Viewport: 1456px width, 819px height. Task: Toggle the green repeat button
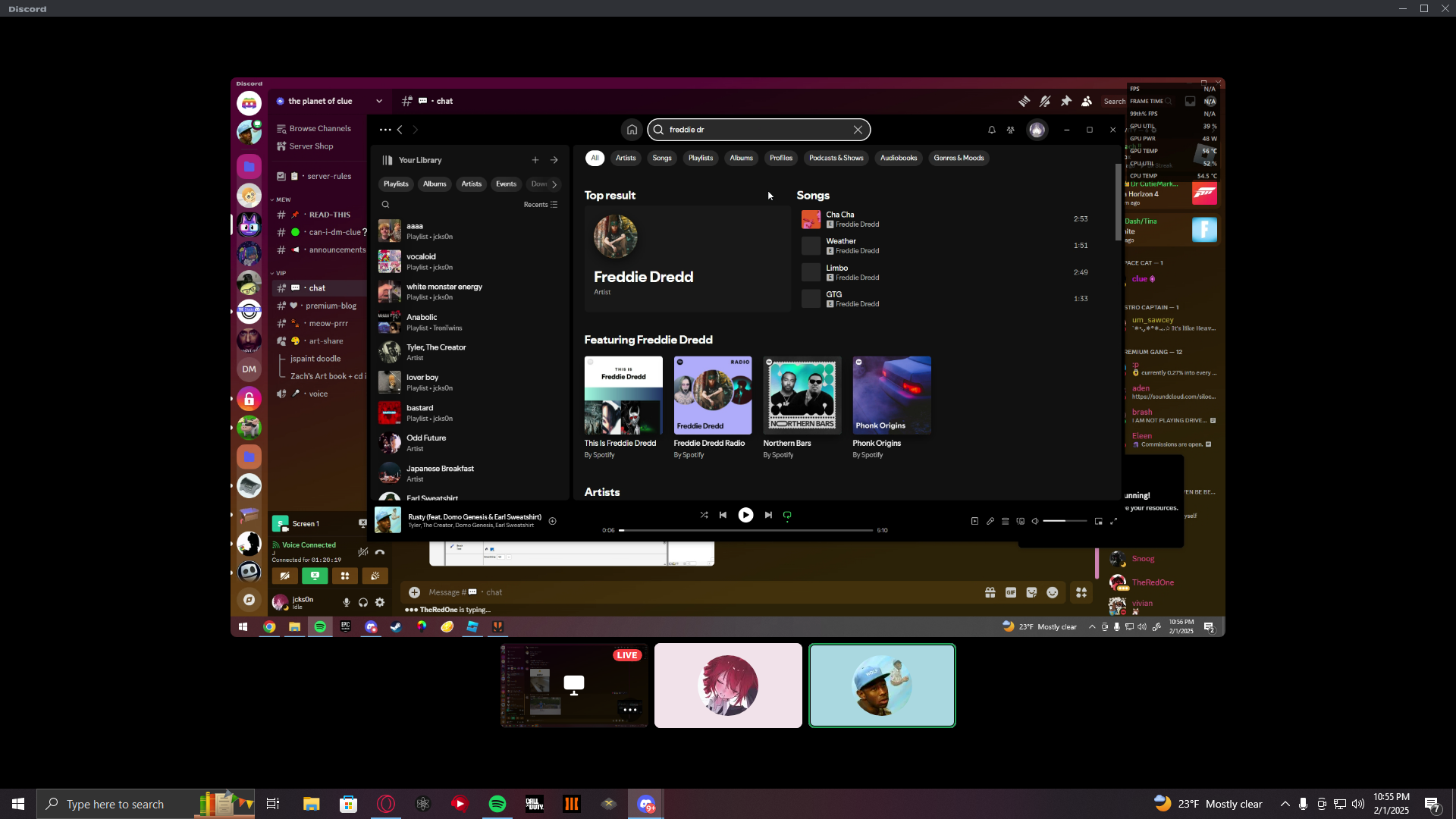pyautogui.click(x=787, y=515)
